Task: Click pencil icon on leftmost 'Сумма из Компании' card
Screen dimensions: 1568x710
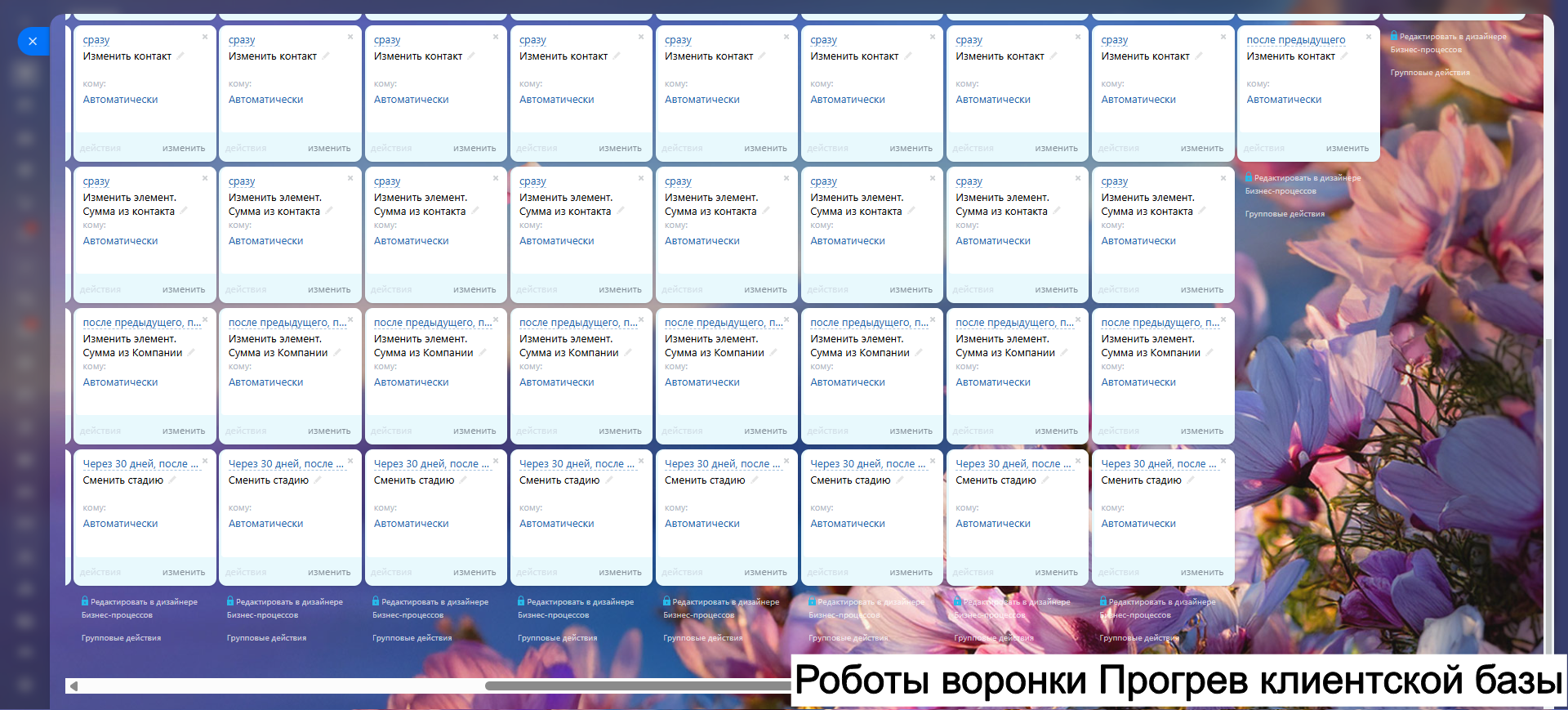Action: [x=191, y=353]
